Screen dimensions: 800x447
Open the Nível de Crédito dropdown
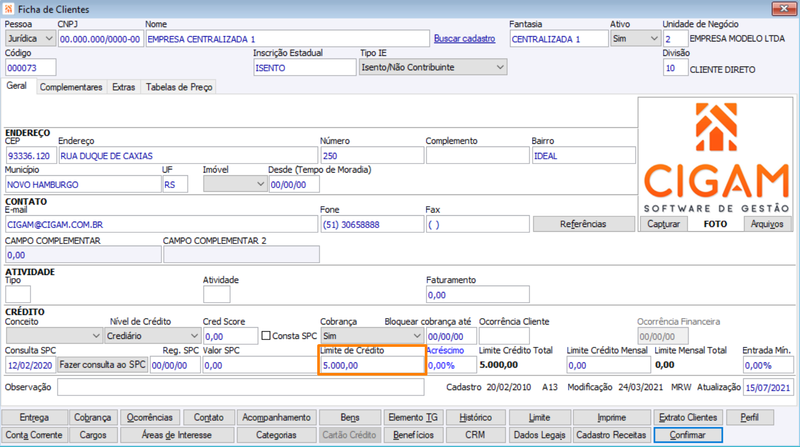click(x=152, y=336)
